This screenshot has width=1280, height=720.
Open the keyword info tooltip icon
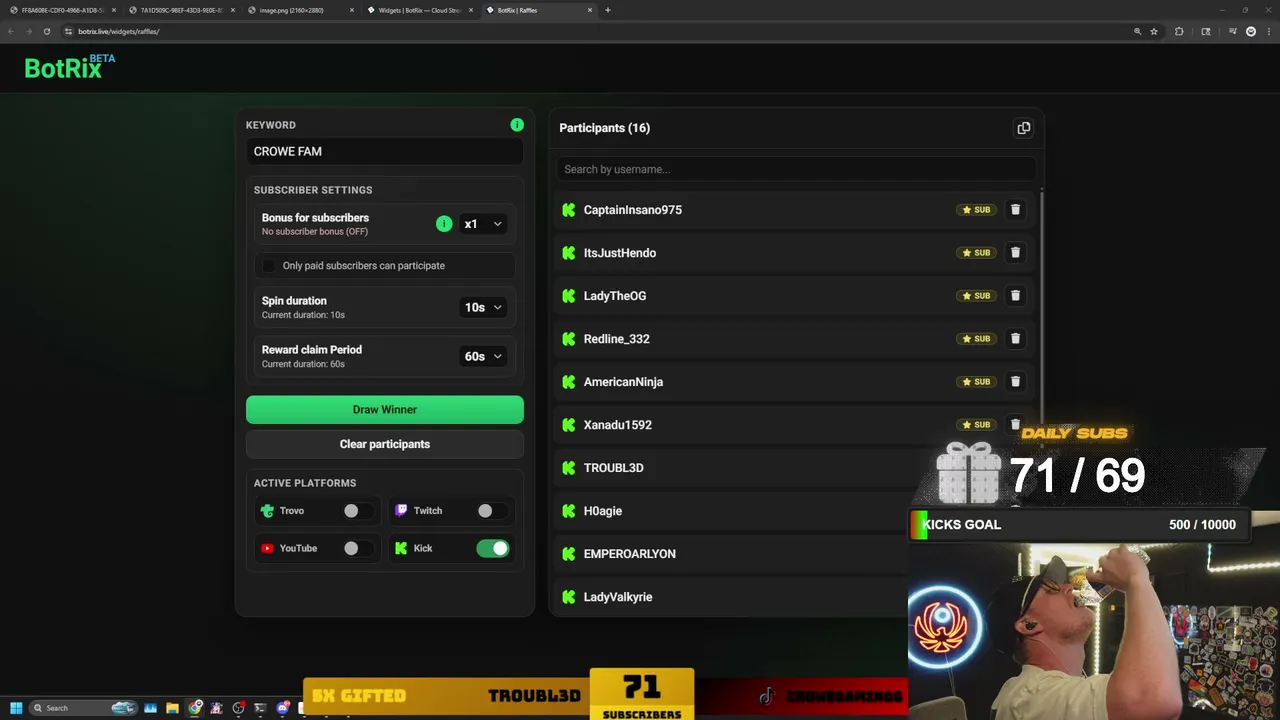(517, 125)
